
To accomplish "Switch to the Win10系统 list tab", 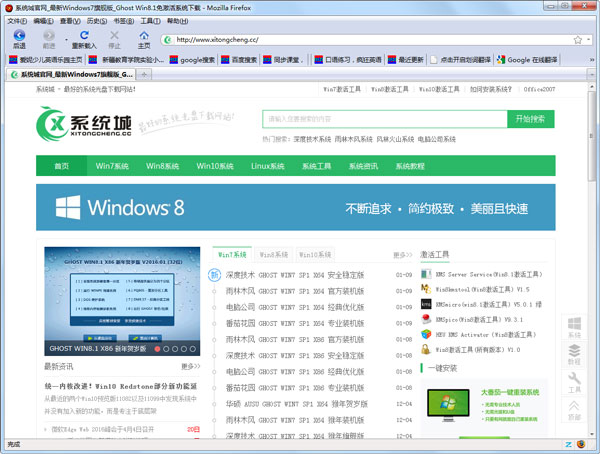I will (x=315, y=254).
